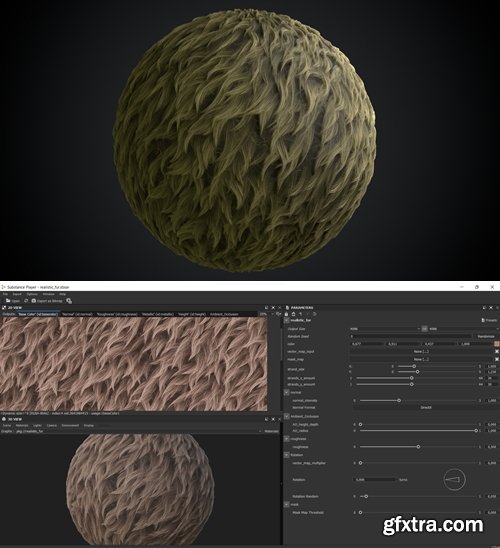500x548 pixels.
Task: Click the Rotation angle dial
Action: [x=454, y=480]
